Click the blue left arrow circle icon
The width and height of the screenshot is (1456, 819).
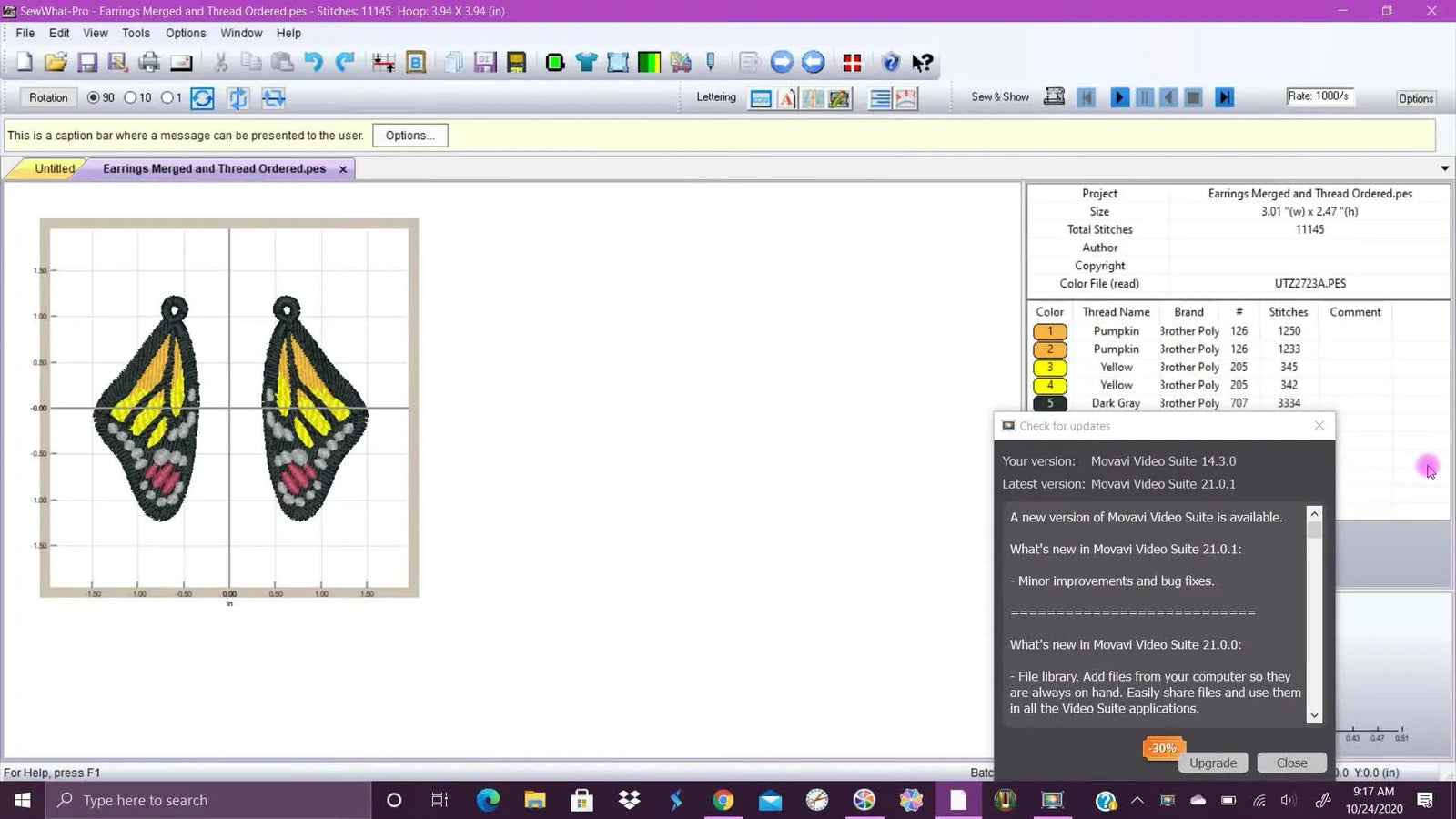814,62
